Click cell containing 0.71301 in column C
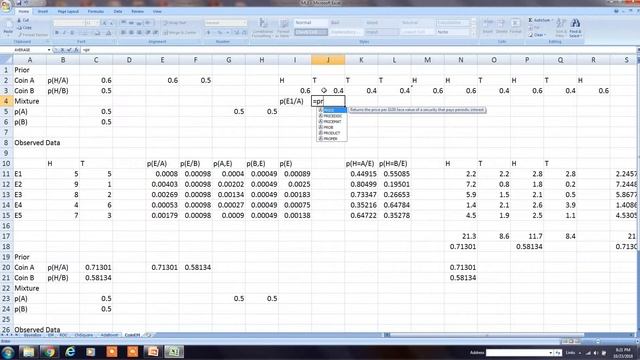 click(96, 267)
